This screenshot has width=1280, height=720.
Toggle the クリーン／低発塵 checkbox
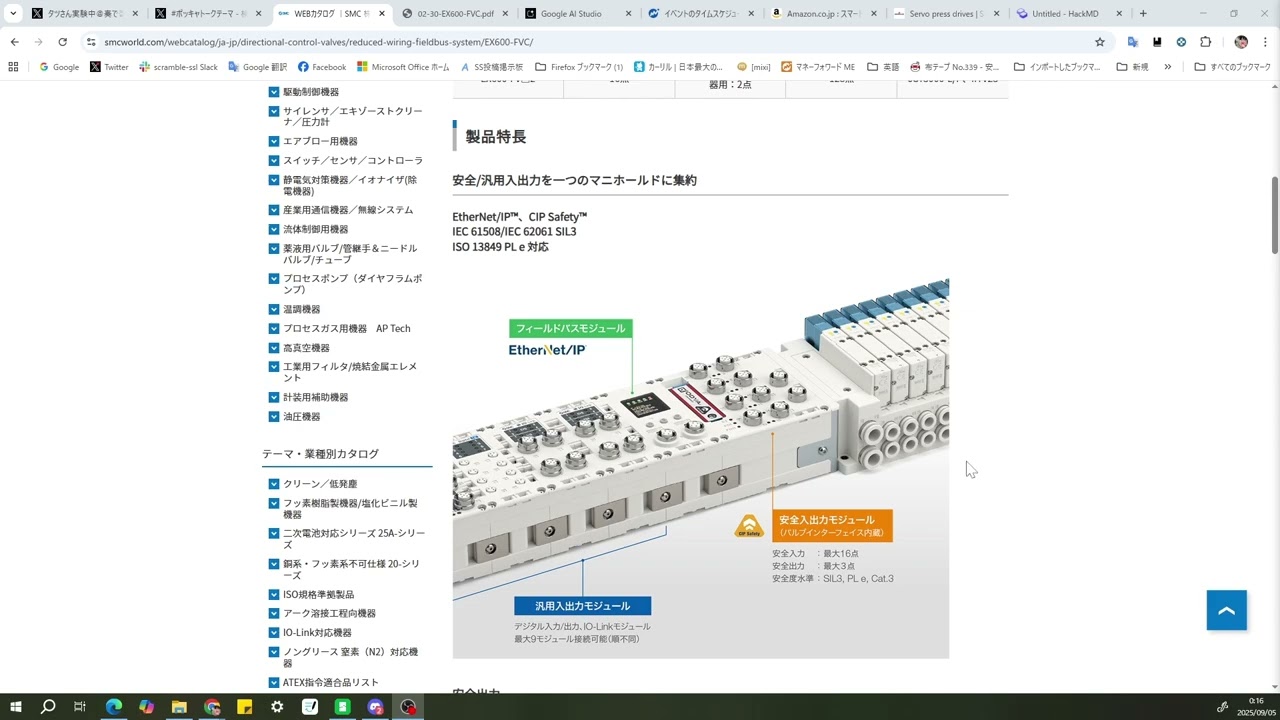coord(274,484)
